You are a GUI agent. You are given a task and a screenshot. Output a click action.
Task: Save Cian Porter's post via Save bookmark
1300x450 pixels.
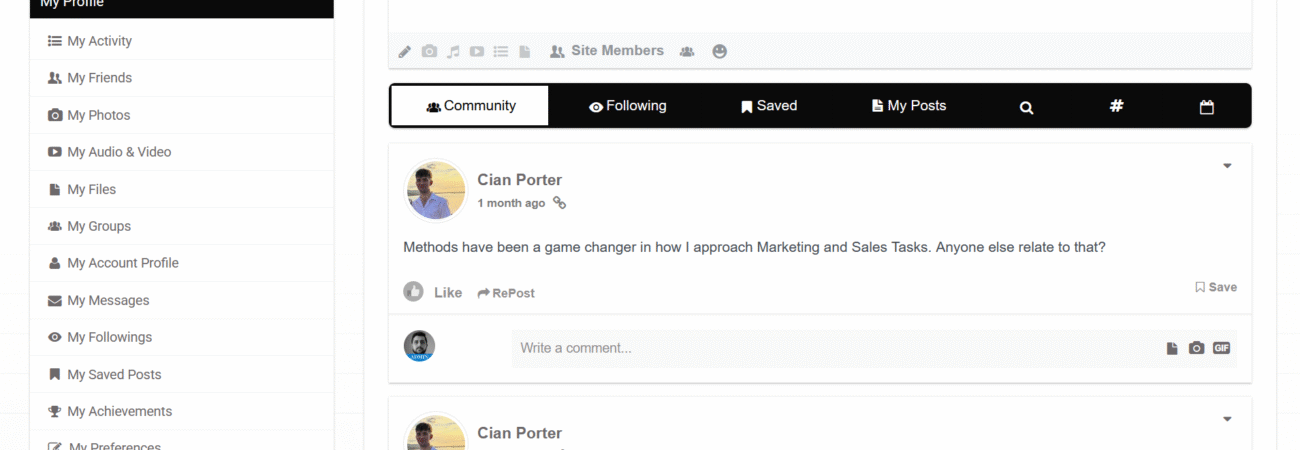pyautogui.click(x=1216, y=287)
